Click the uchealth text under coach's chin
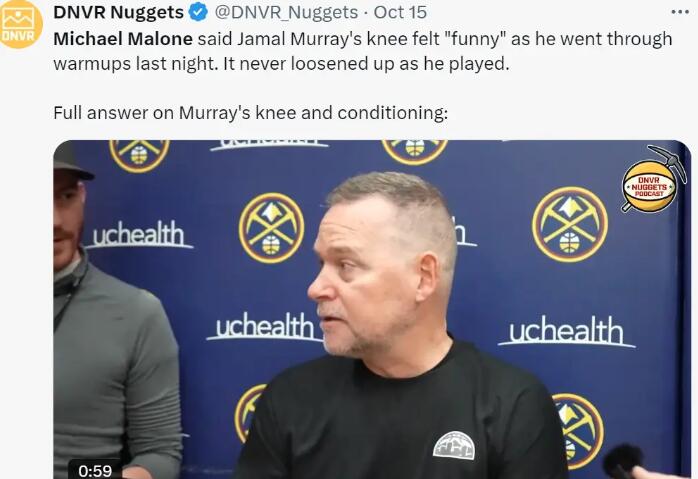Image resolution: width=698 pixels, height=479 pixels. pyautogui.click(x=264, y=326)
